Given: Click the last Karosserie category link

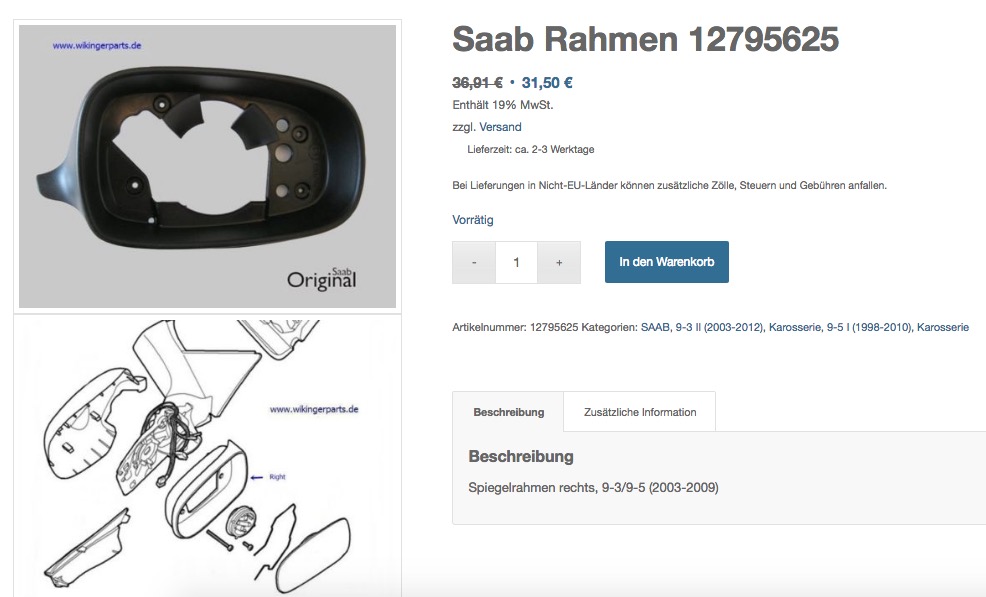Looking at the screenshot, I should [x=943, y=327].
